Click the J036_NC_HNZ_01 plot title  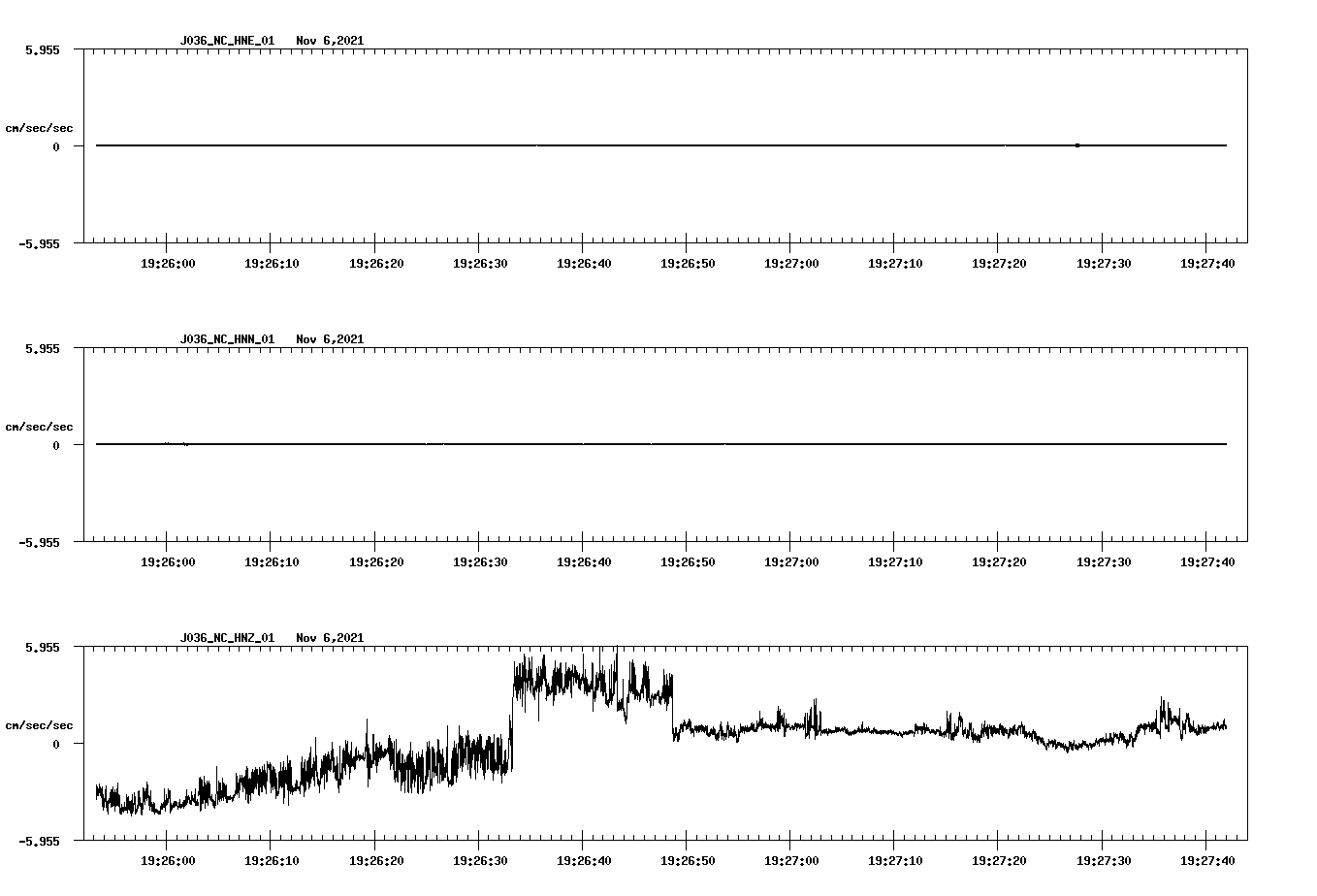(x=227, y=638)
